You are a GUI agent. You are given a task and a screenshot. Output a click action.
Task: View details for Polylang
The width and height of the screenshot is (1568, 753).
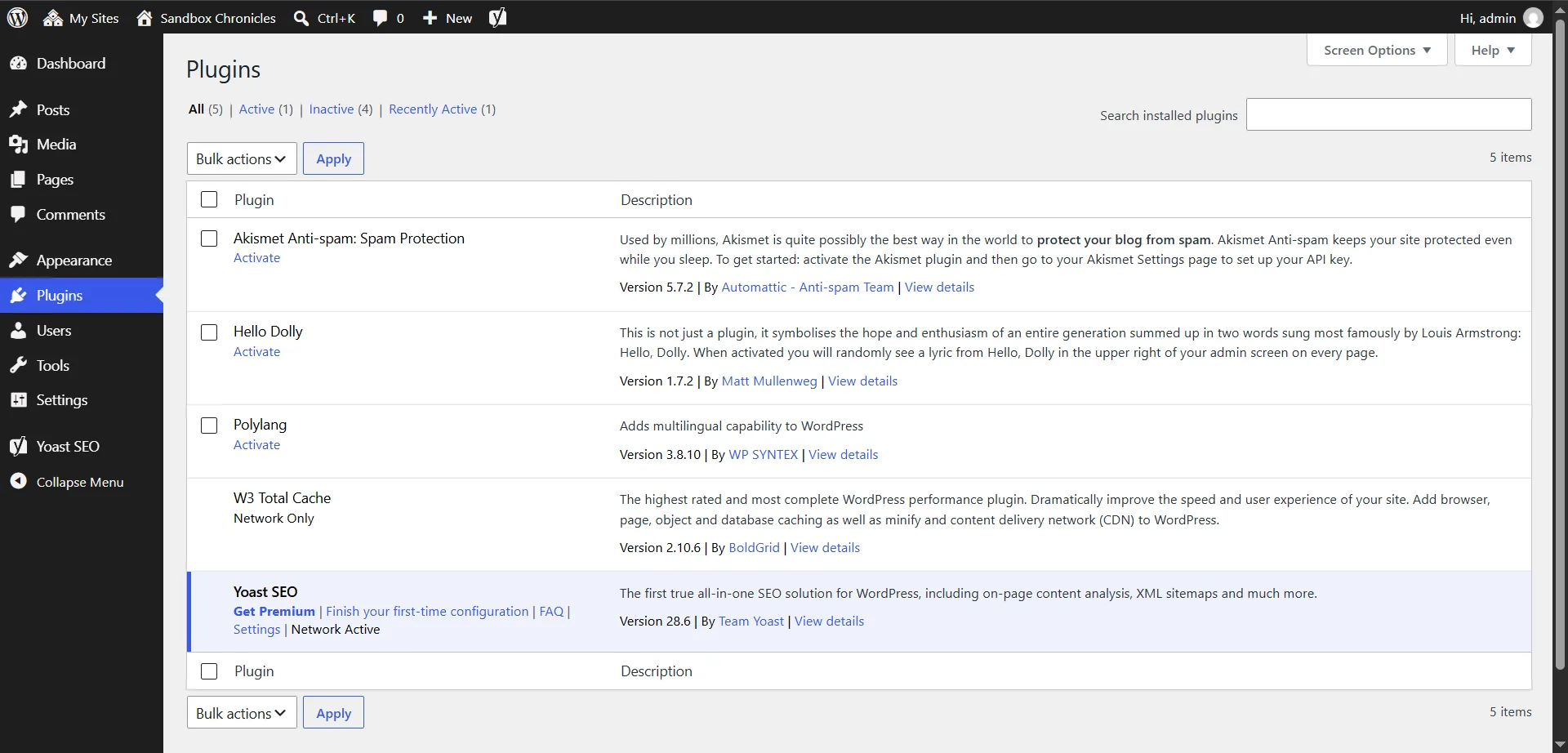point(843,455)
